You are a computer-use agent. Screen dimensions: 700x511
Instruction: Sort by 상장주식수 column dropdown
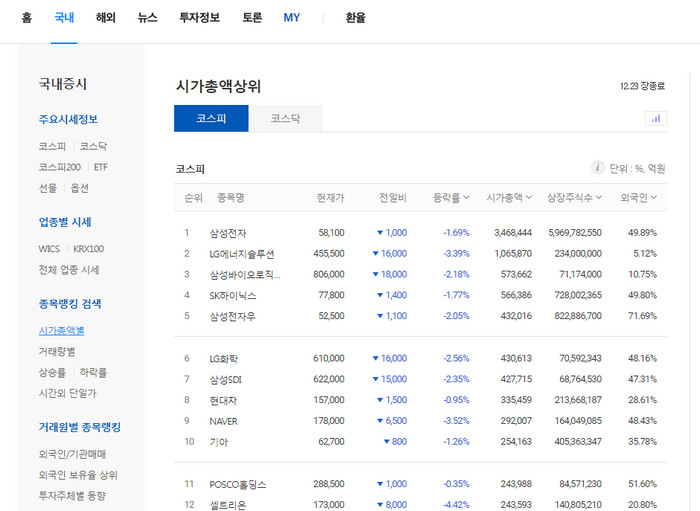tap(575, 197)
